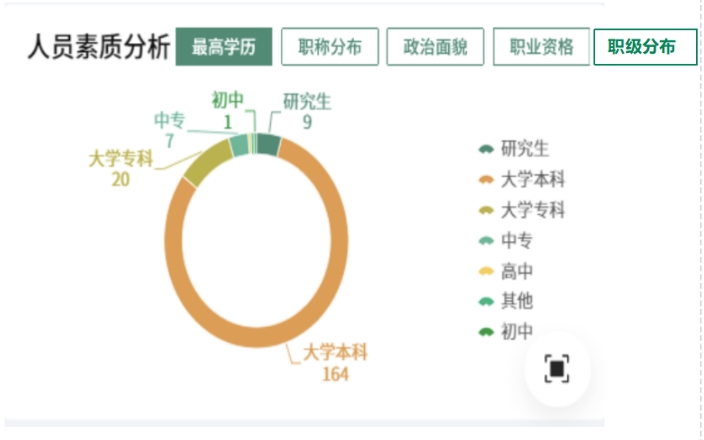Show the 职级分布 tab
The height and width of the screenshot is (440, 704).
[646, 47]
